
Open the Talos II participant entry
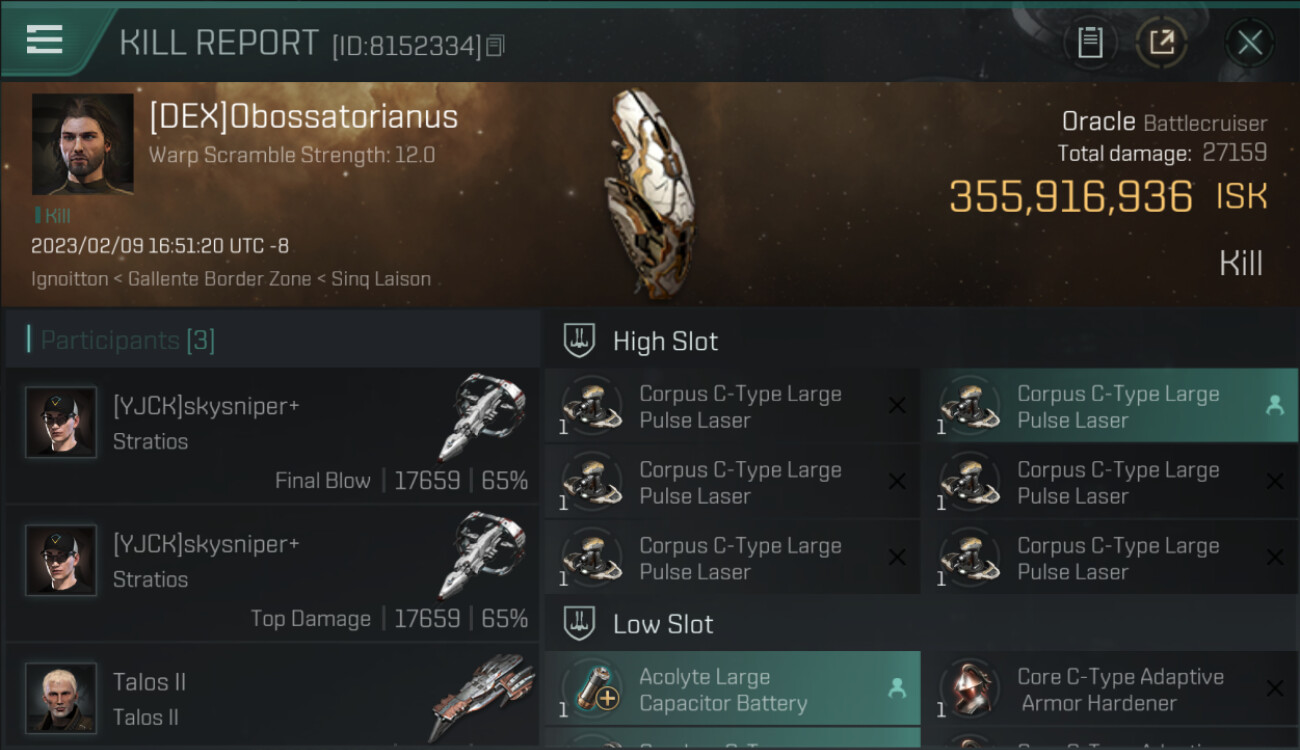tap(272, 698)
